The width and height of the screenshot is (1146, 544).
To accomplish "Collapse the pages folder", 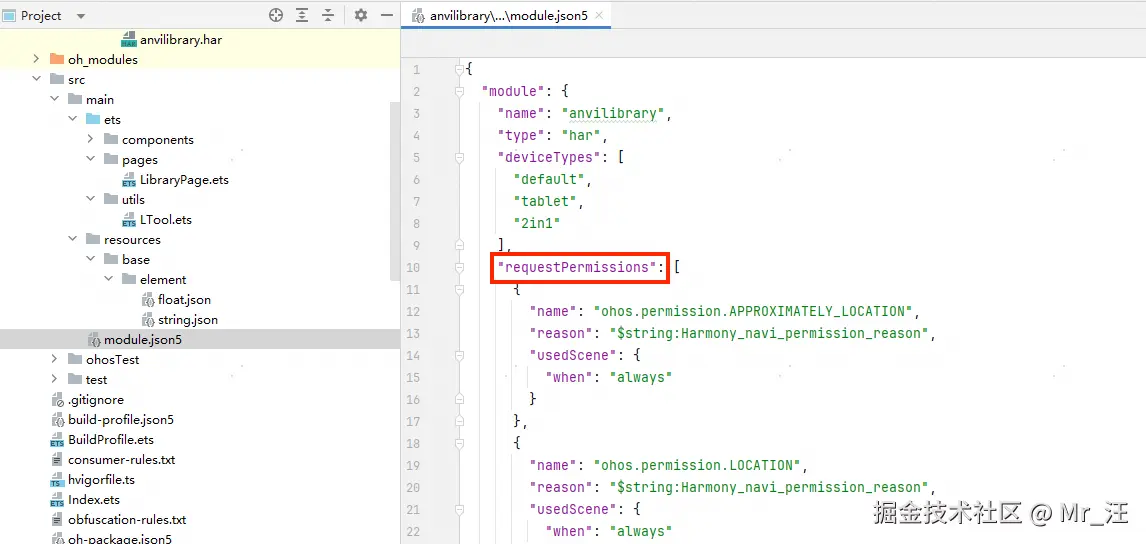I will 91,159.
